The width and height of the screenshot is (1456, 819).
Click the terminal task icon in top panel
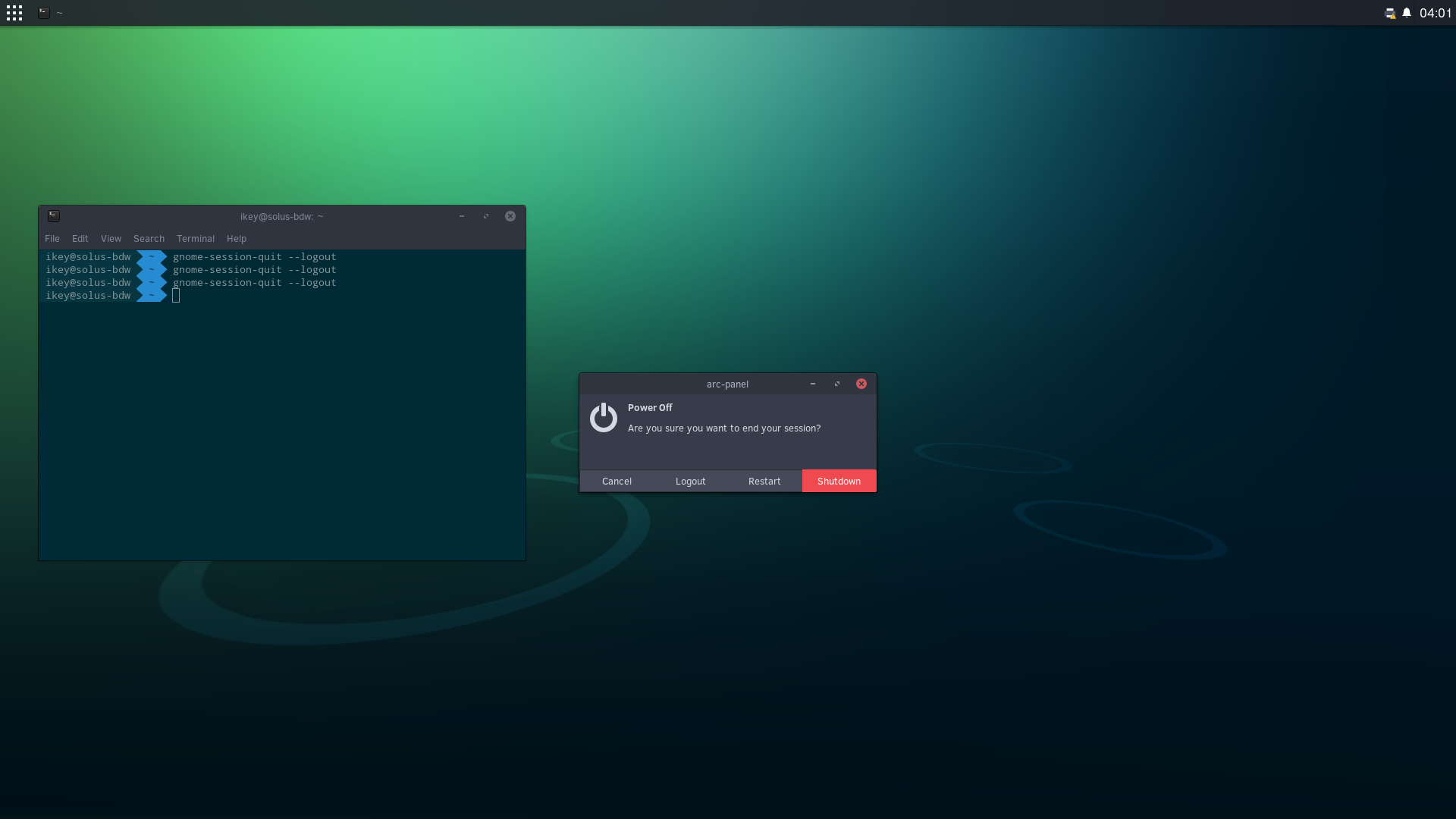coord(44,13)
